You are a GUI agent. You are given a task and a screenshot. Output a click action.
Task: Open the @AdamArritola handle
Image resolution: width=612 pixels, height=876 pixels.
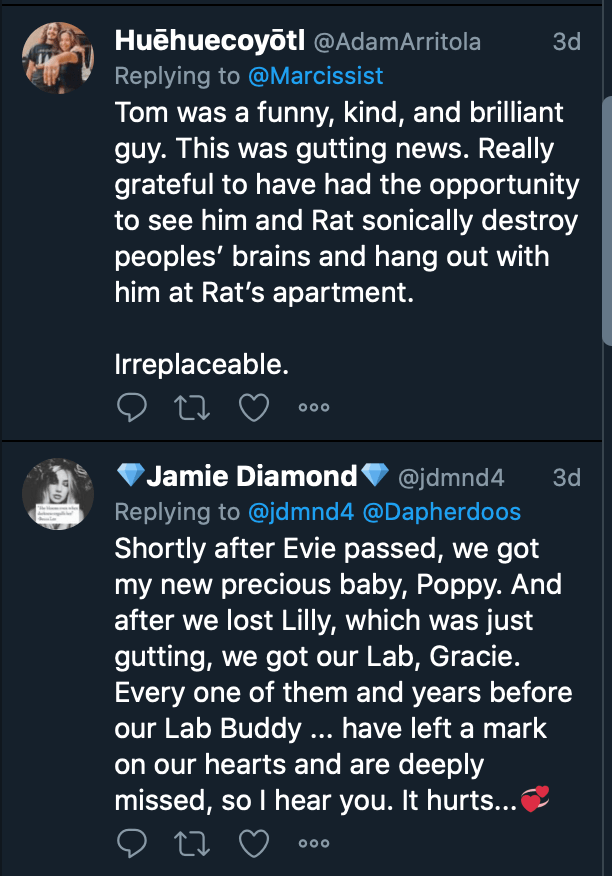(x=398, y=42)
